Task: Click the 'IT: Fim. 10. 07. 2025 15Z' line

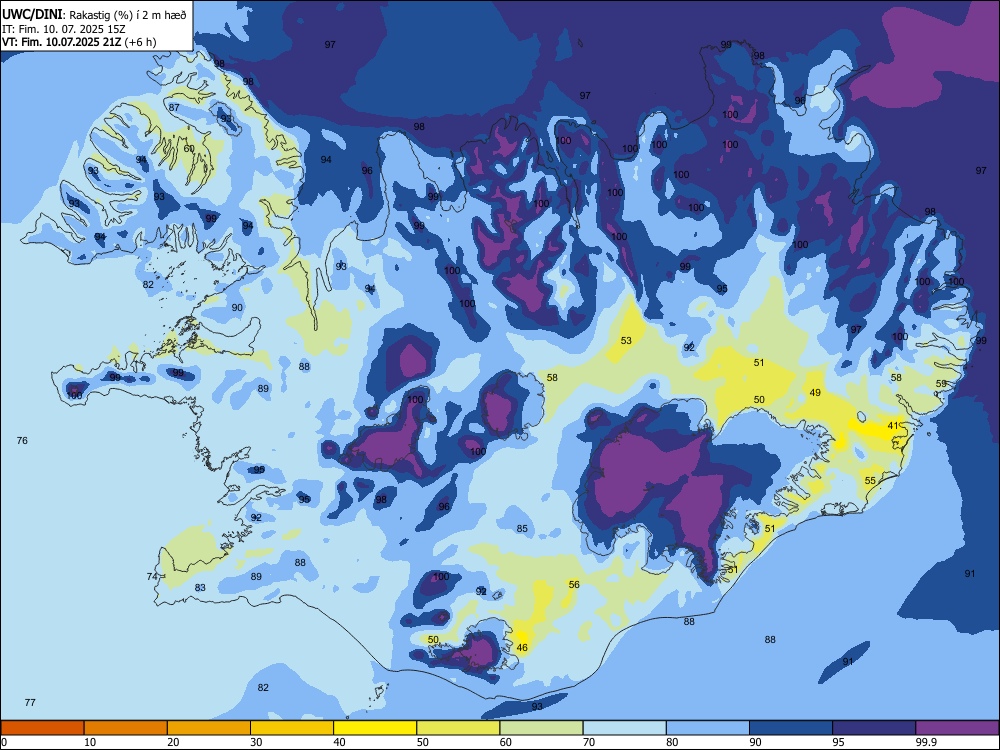Action: pos(64,29)
